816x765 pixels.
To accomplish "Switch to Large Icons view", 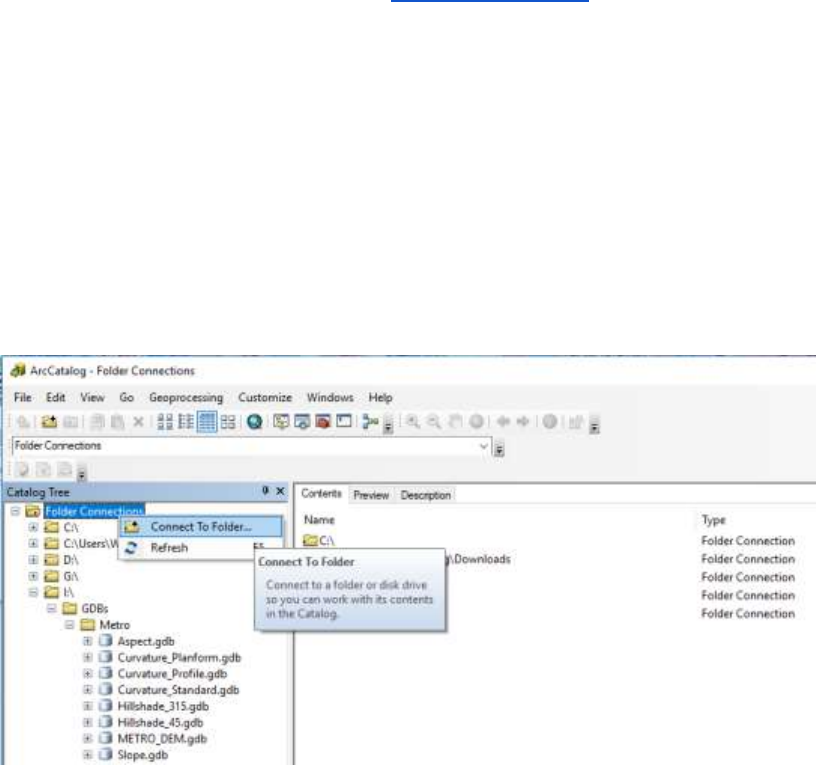I will (165, 422).
